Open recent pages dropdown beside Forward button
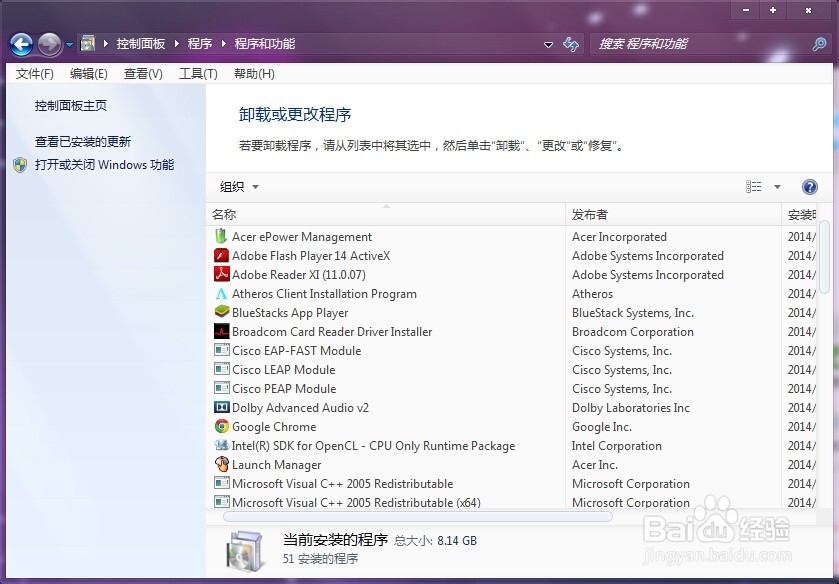 tap(70, 44)
